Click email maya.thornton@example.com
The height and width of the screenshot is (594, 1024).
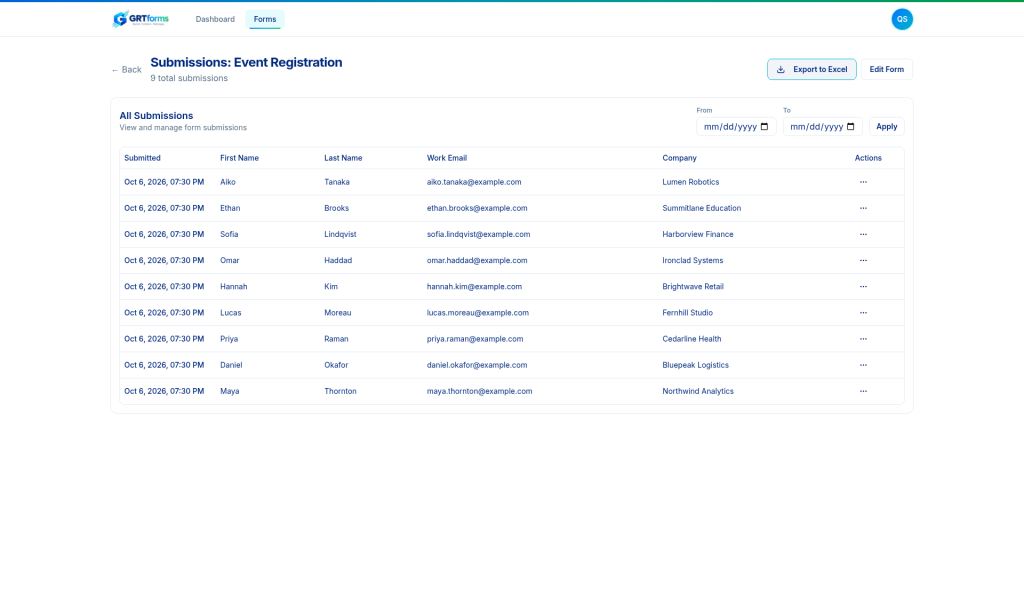(x=479, y=391)
